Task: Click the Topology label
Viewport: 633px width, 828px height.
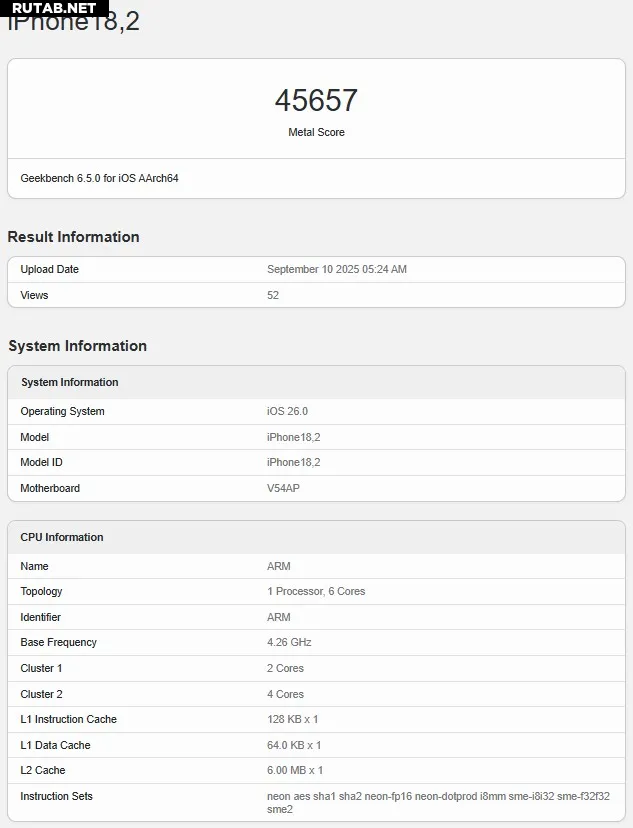Action: click(x=41, y=592)
